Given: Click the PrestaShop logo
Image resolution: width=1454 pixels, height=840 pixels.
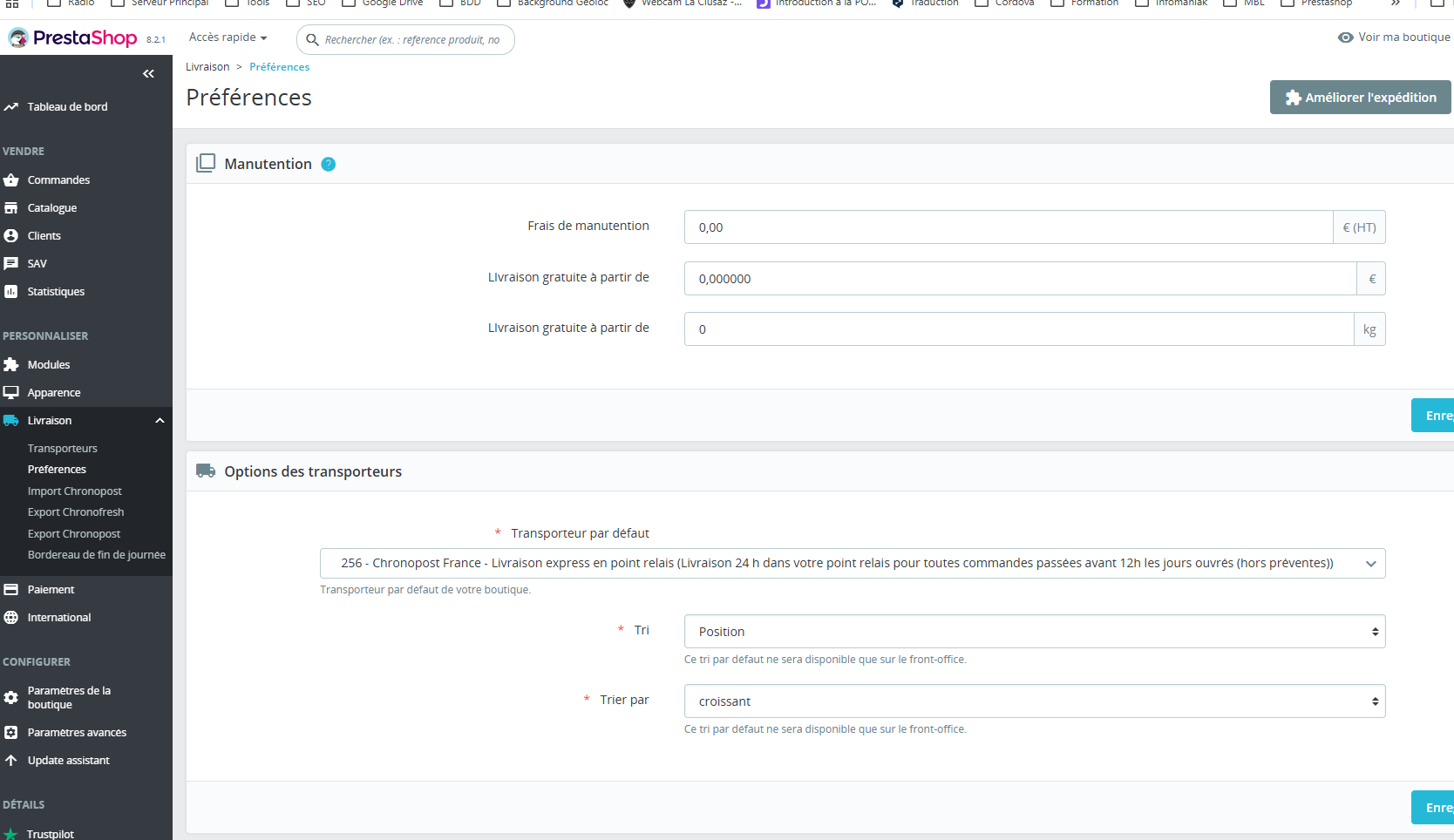Looking at the screenshot, I should (x=72, y=38).
